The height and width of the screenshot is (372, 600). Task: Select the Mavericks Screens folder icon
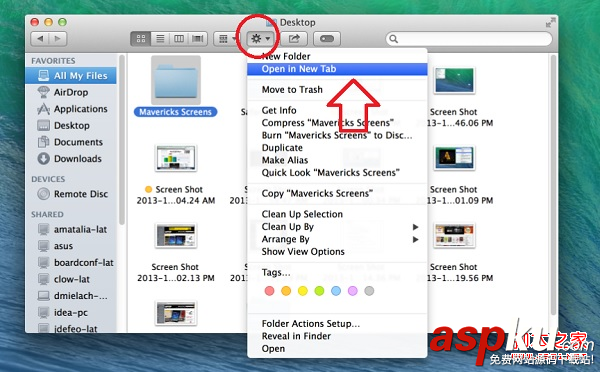[176, 80]
